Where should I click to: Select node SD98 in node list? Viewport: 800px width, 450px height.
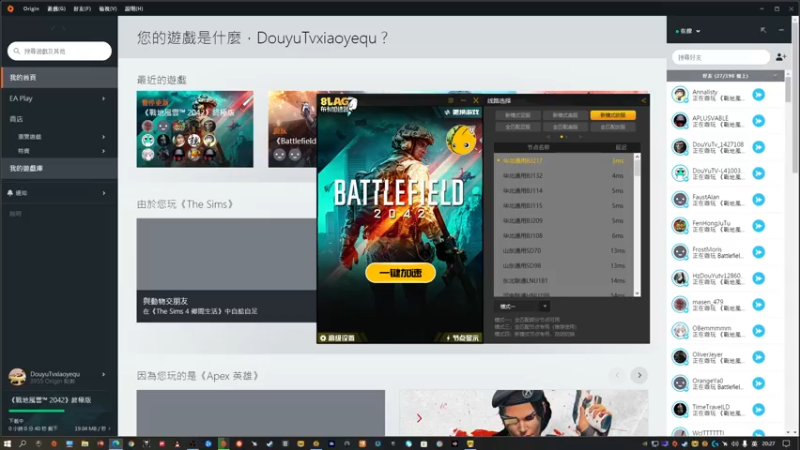(564, 265)
